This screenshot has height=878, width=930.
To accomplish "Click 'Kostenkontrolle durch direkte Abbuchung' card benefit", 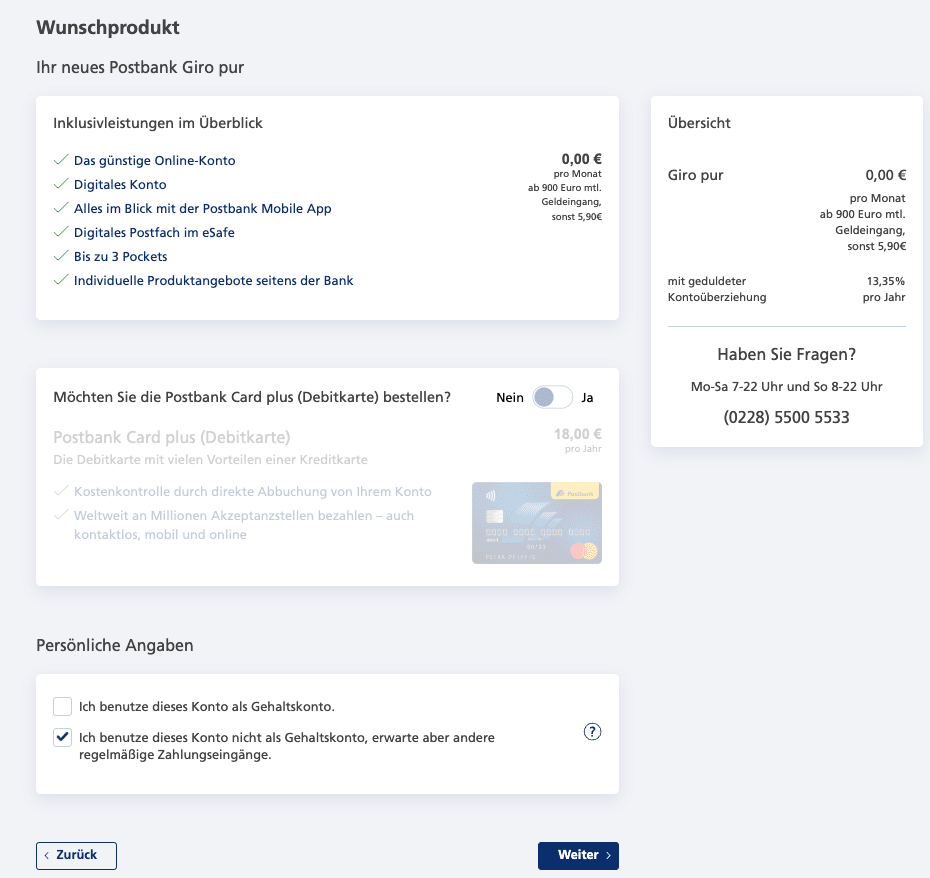I will [x=253, y=491].
